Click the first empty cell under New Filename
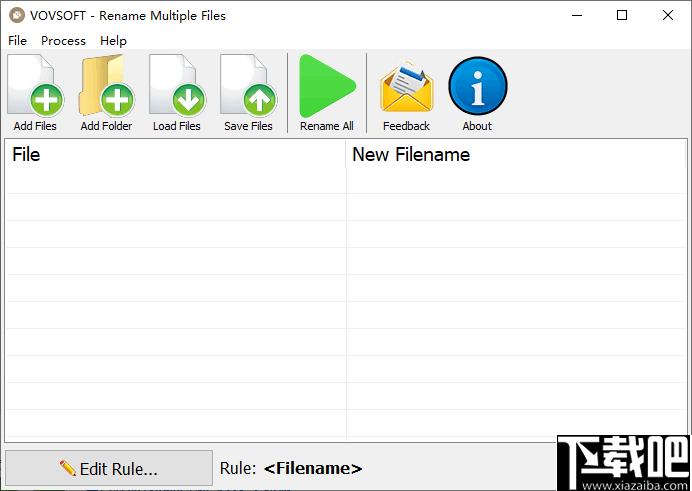Screen dimensions: 692x491 pyautogui.click(x=515, y=181)
